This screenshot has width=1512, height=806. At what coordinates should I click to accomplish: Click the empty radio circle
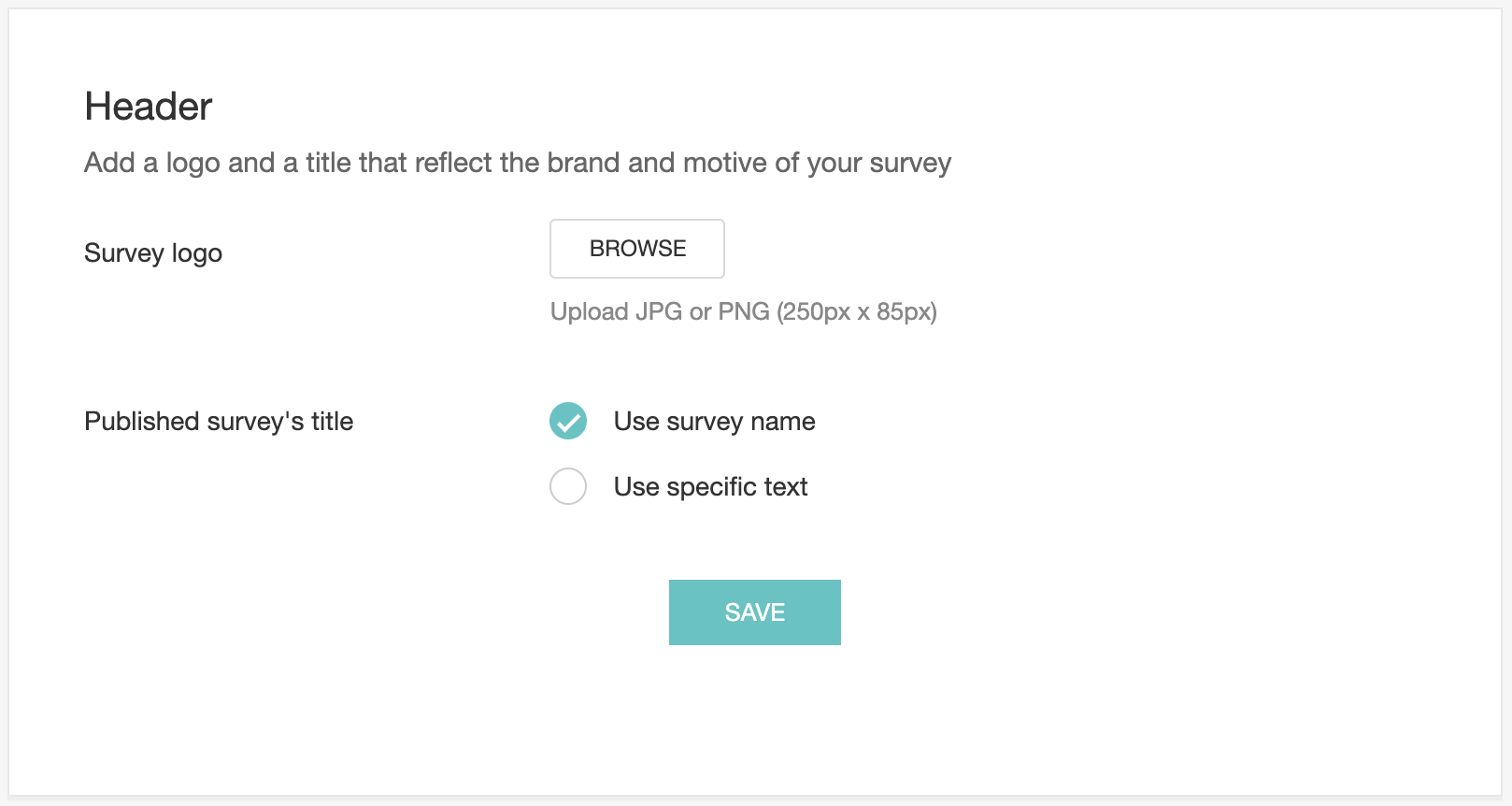(568, 486)
